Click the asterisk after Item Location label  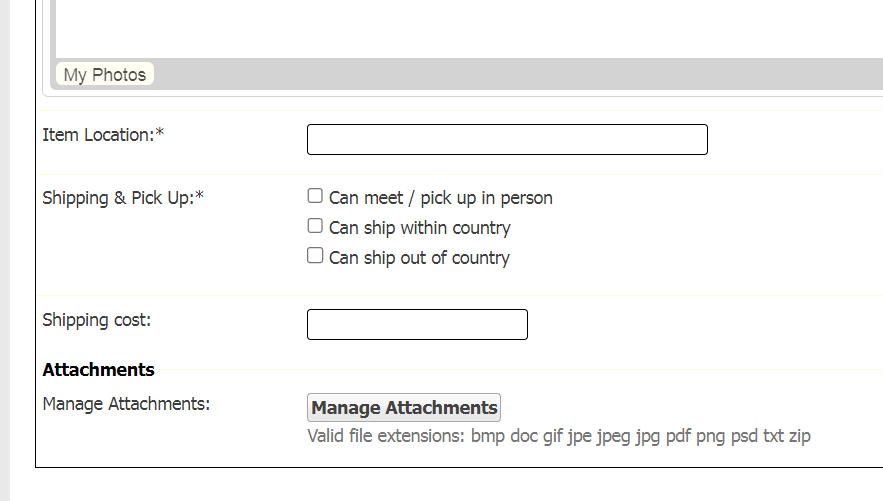(159, 134)
